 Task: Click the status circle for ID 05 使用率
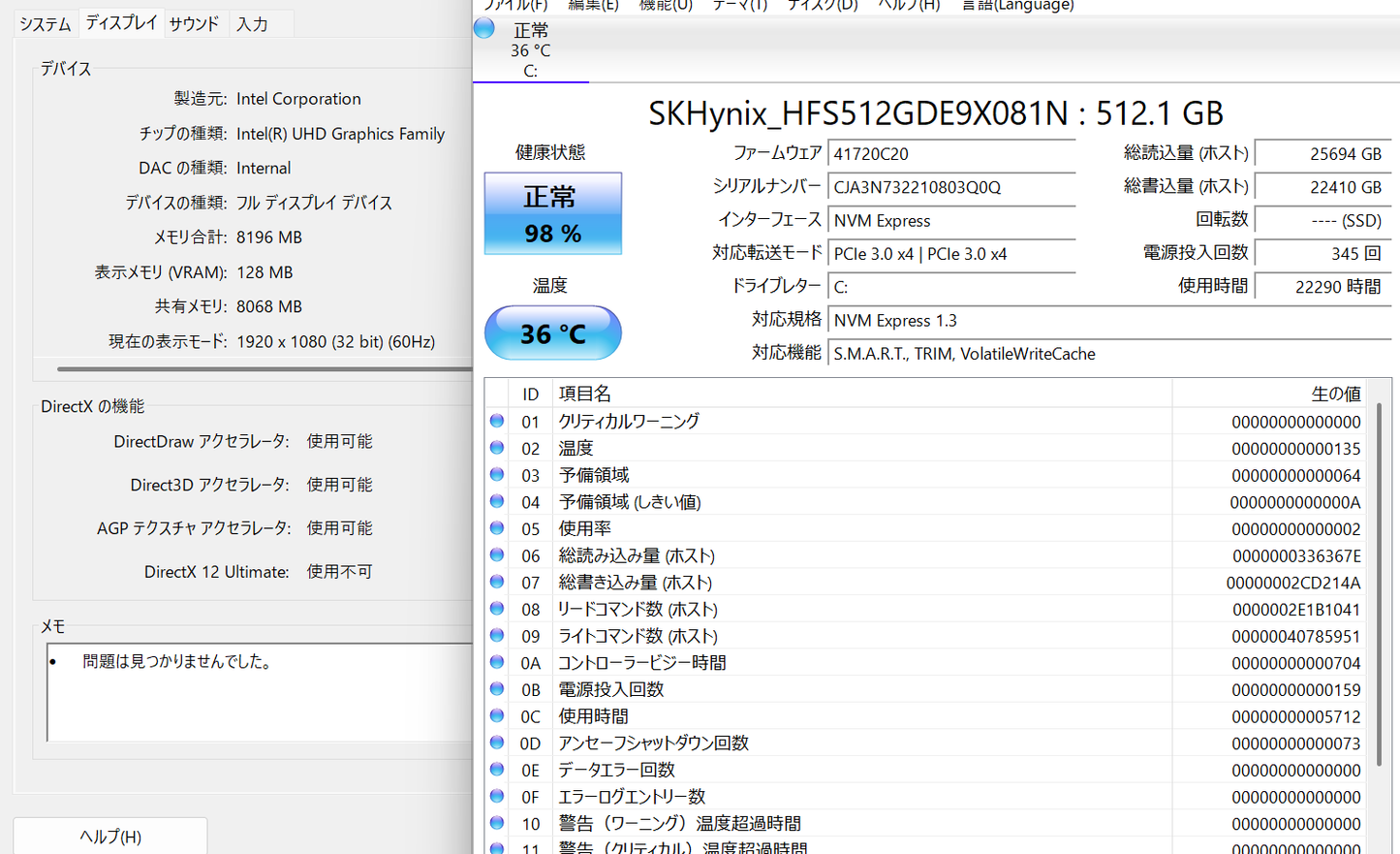[497, 528]
